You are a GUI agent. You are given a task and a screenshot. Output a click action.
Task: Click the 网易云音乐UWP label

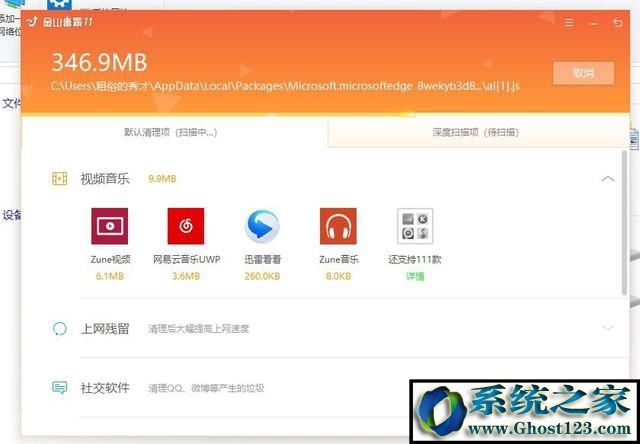[x=186, y=259]
